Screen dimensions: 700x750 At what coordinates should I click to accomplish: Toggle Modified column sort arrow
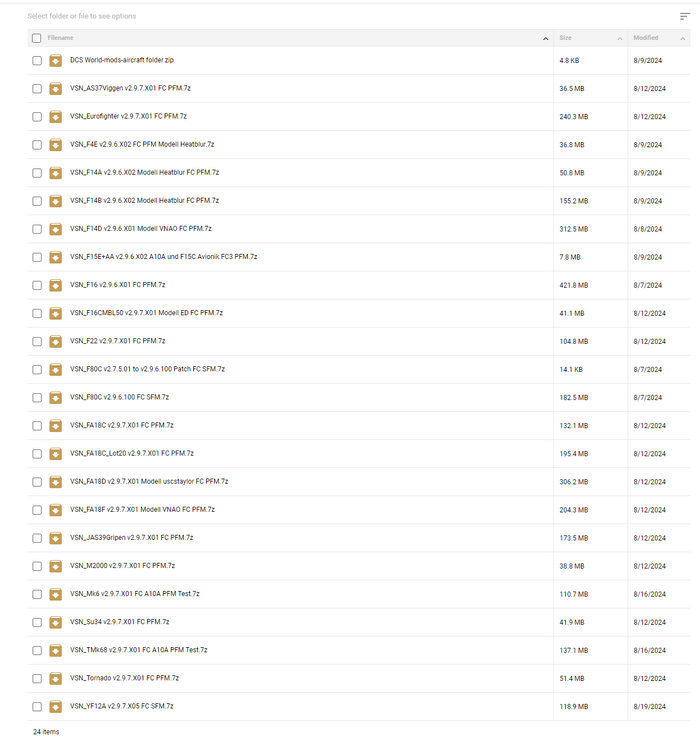(x=683, y=38)
